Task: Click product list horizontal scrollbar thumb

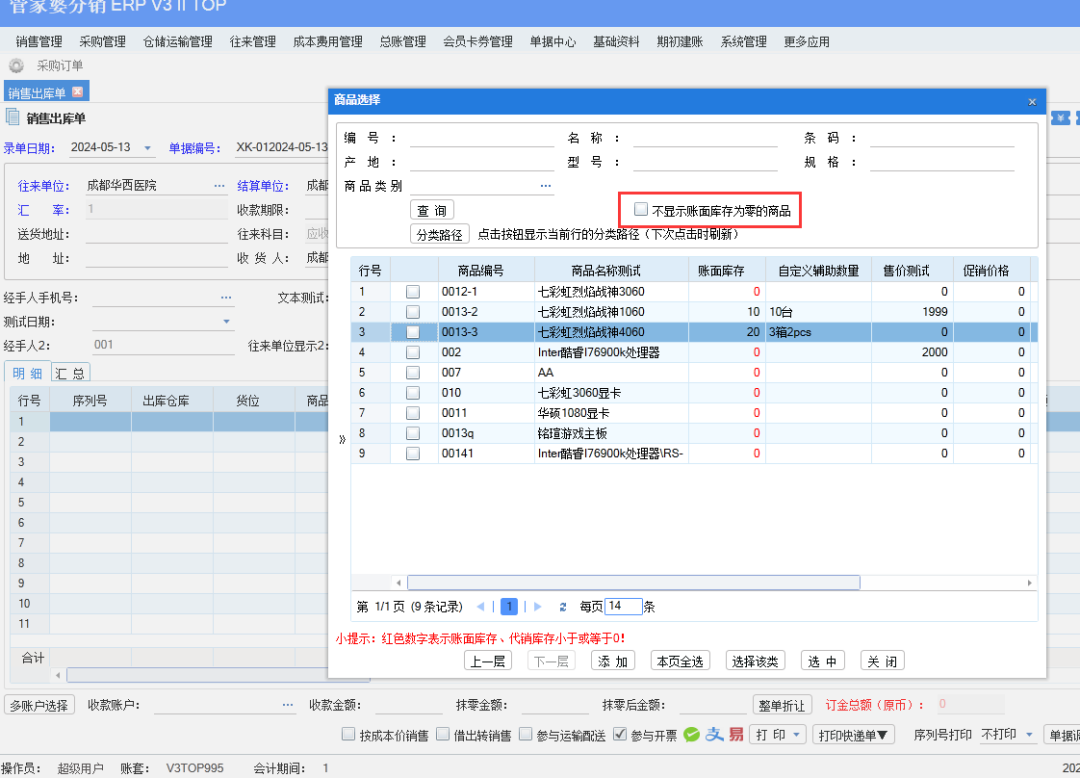Action: click(634, 583)
